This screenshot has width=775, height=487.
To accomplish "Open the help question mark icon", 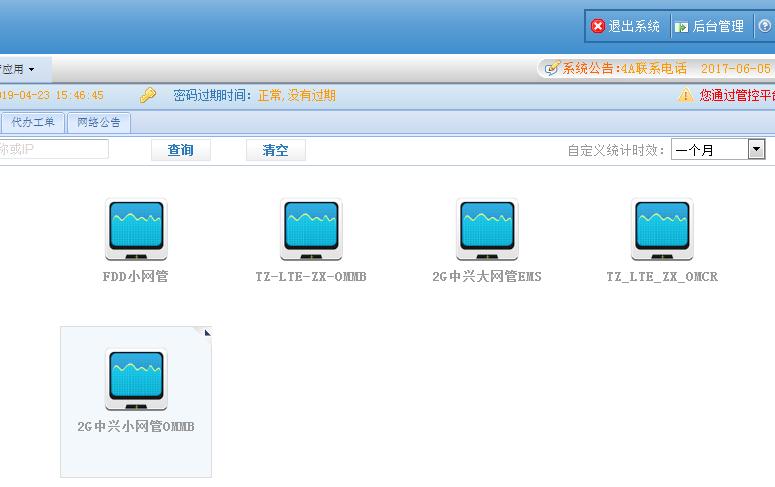I will point(765,26).
